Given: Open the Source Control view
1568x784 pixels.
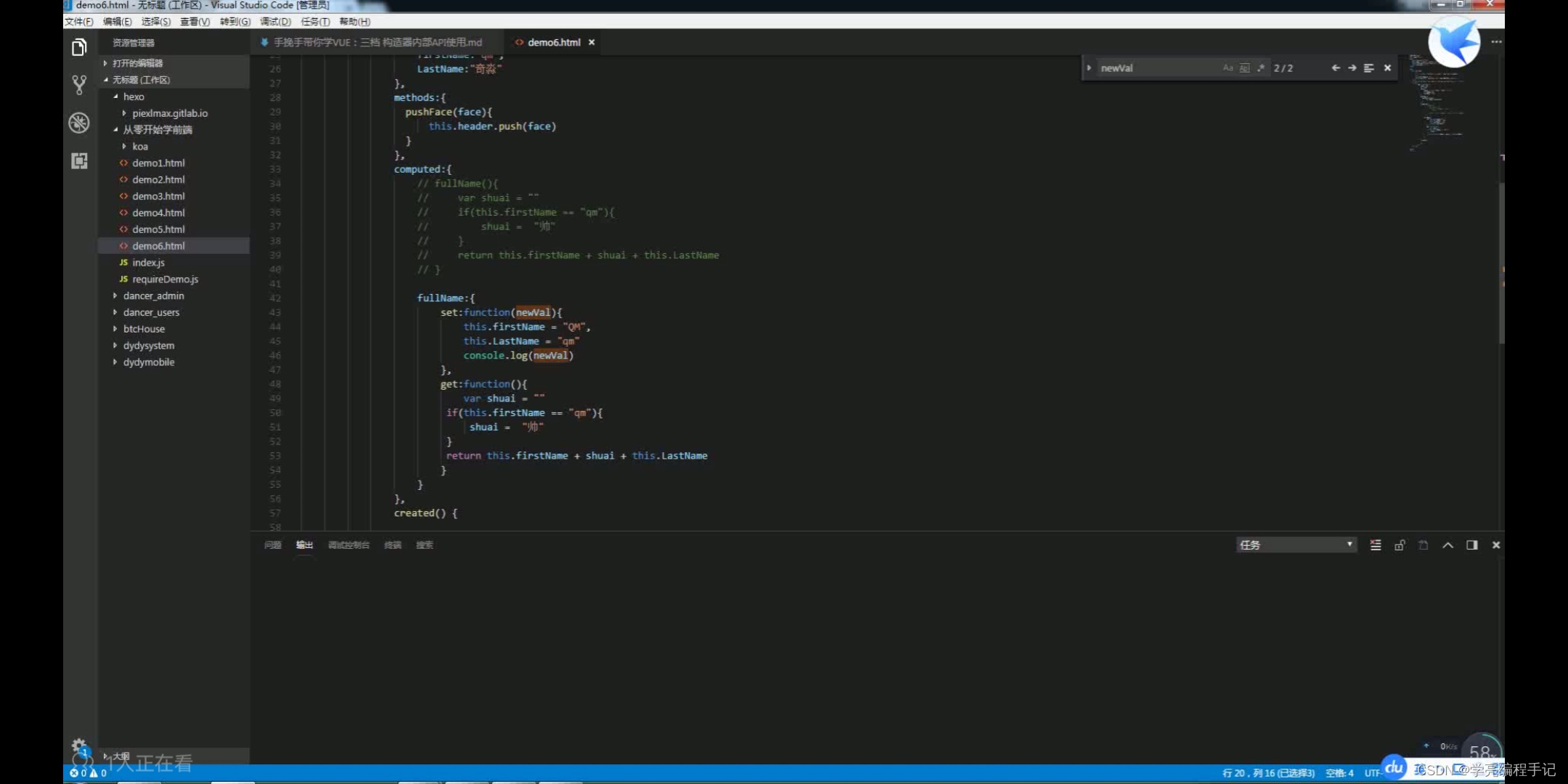Looking at the screenshot, I should [79, 85].
